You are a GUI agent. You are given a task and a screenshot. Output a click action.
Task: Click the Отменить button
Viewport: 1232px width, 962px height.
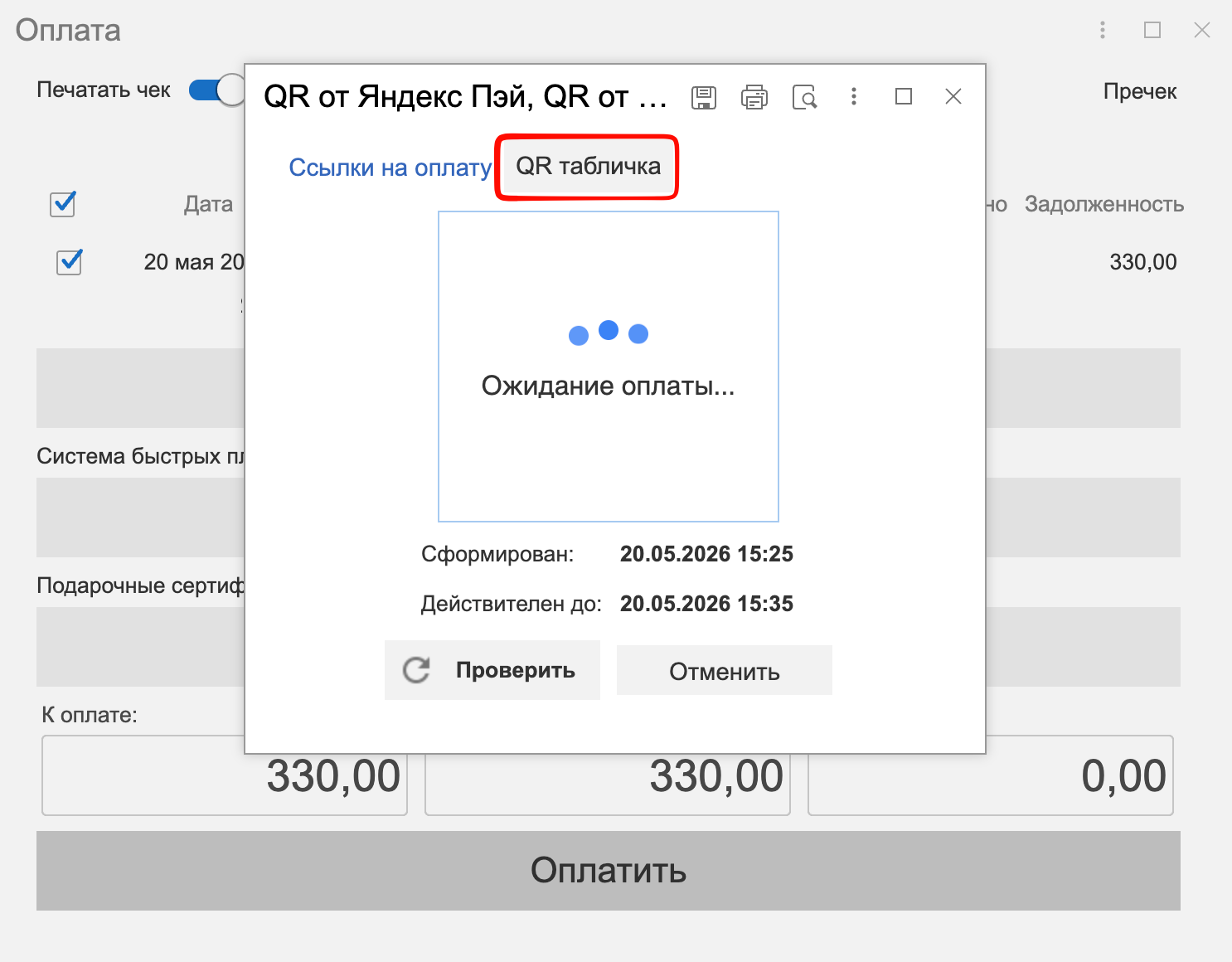(725, 670)
